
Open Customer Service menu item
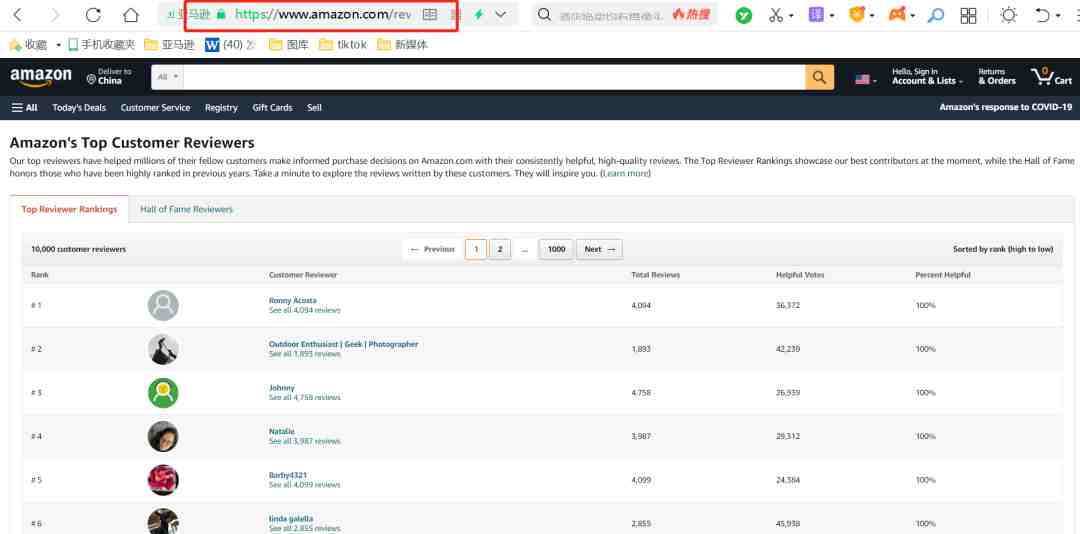155,107
